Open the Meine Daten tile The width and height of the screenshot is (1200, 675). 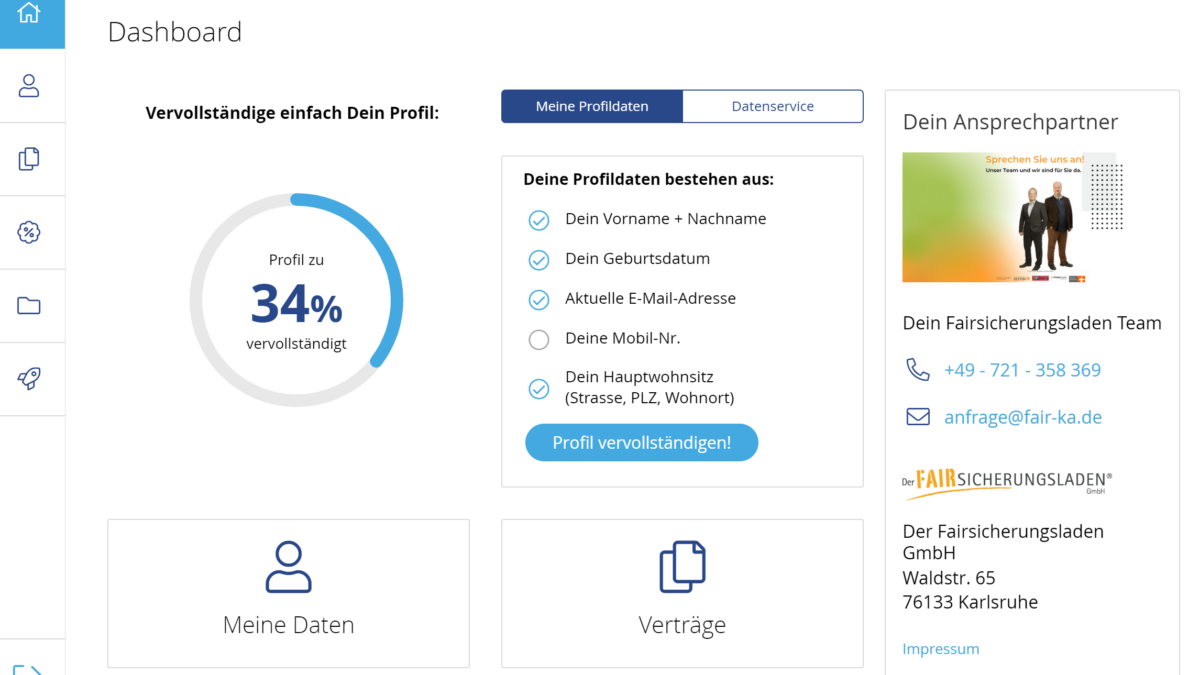point(288,592)
